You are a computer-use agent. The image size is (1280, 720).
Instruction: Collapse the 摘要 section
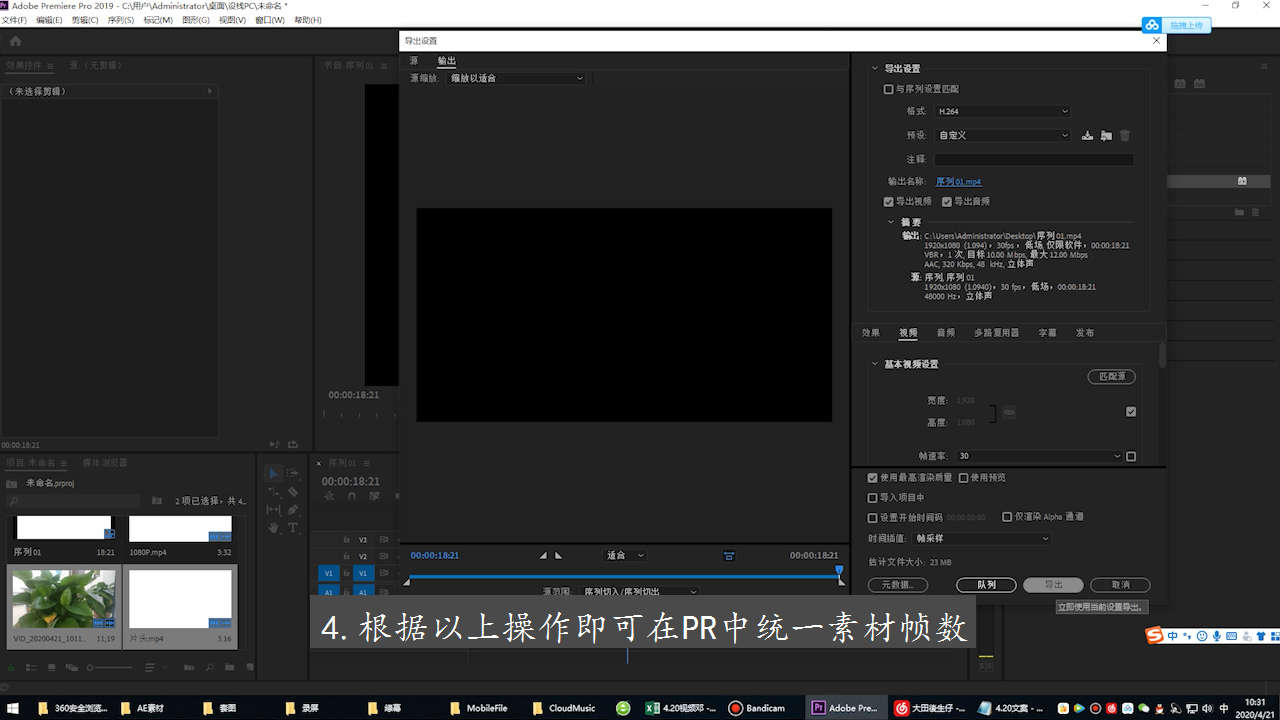(x=891, y=222)
